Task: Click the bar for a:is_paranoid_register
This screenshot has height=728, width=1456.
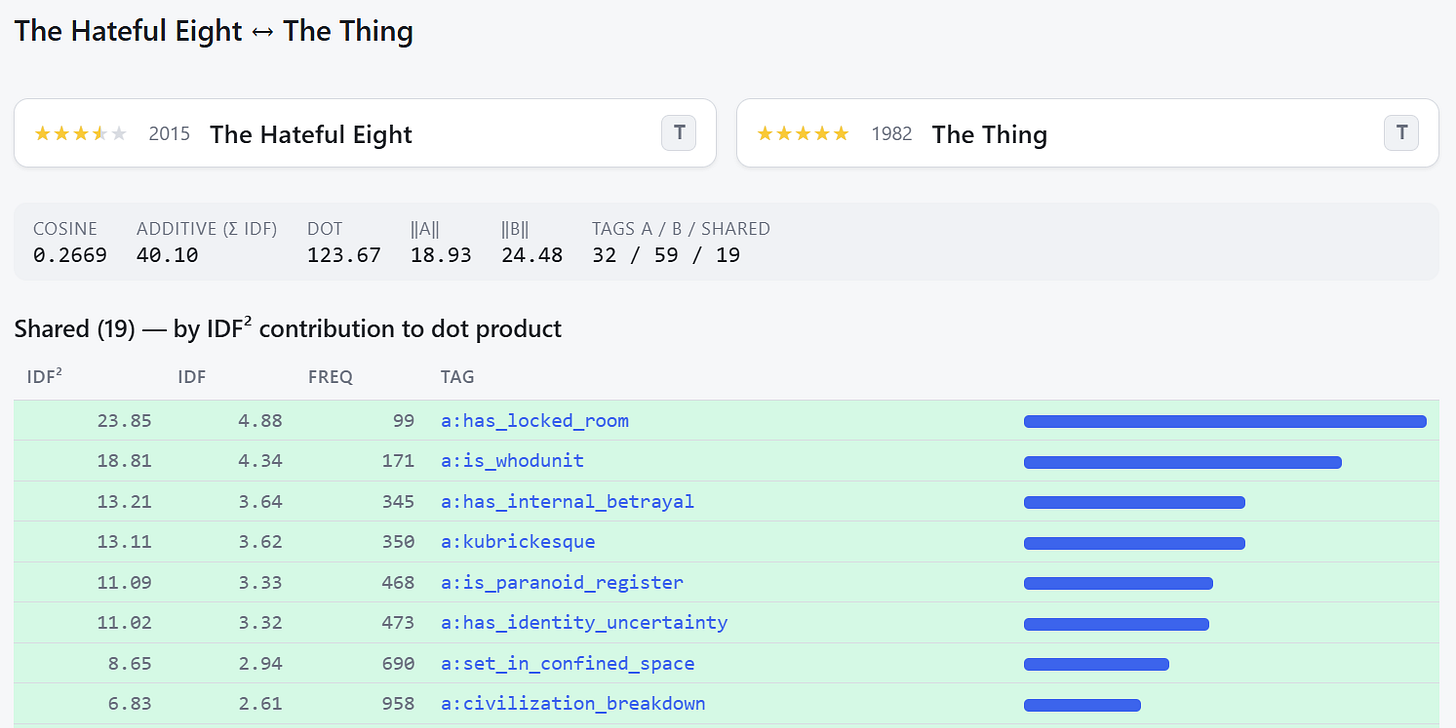Action: point(1118,584)
